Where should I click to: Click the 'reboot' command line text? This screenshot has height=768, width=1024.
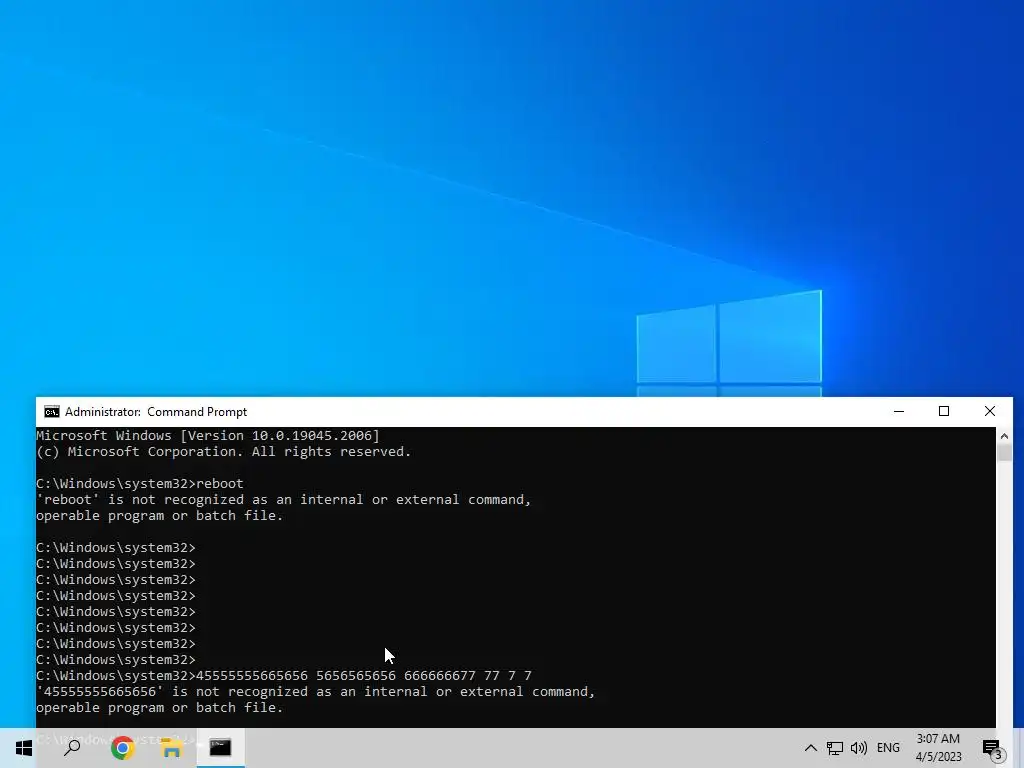coord(140,483)
